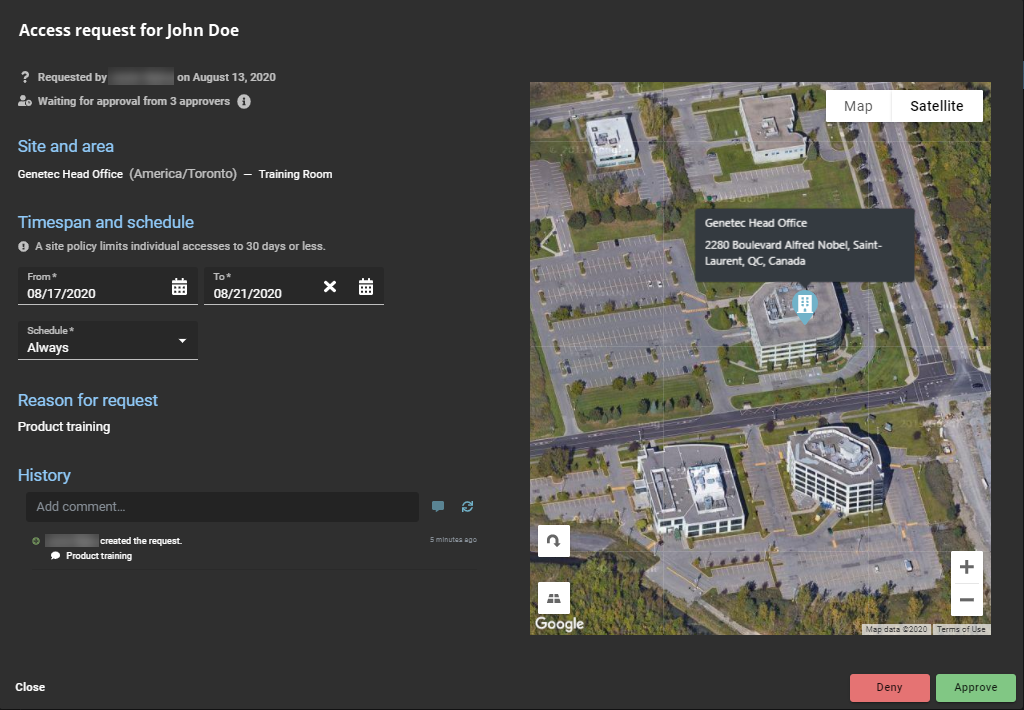
Task: Rotate the map view
Action: pyautogui.click(x=554, y=541)
